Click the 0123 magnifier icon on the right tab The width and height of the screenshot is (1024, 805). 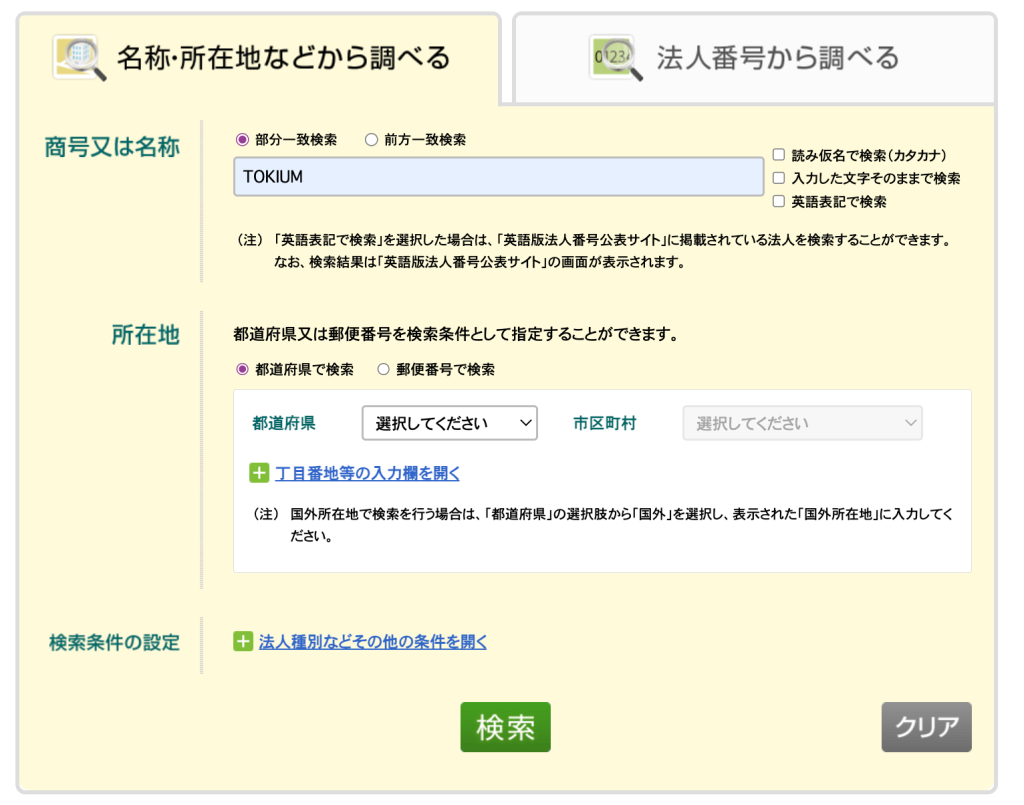click(x=614, y=55)
